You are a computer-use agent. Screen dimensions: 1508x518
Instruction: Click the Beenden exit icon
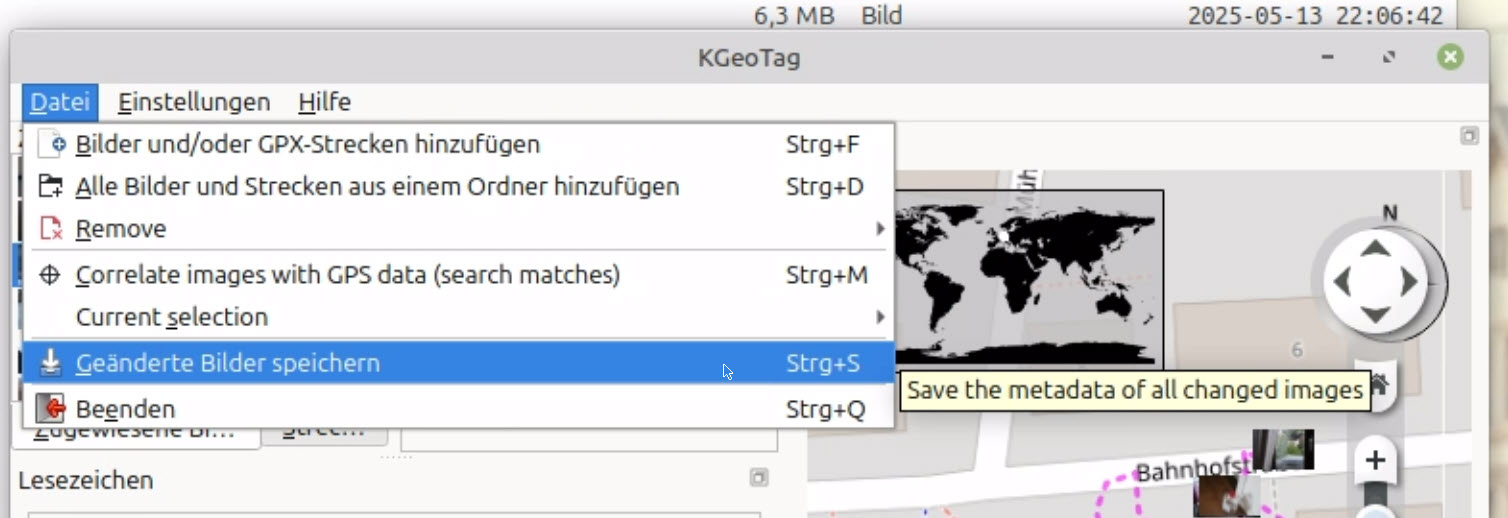(x=50, y=409)
